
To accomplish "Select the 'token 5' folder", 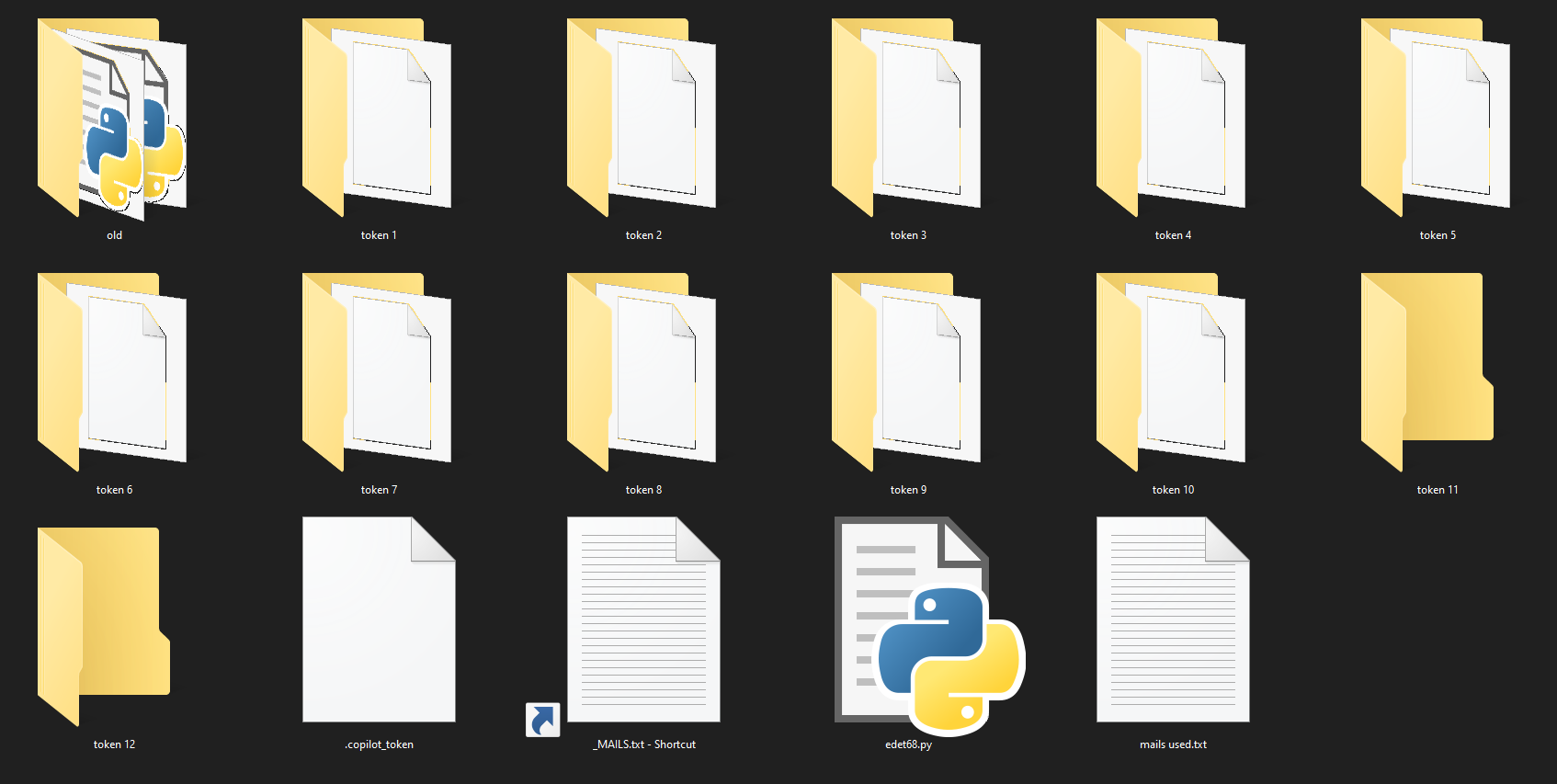I will point(1436,119).
